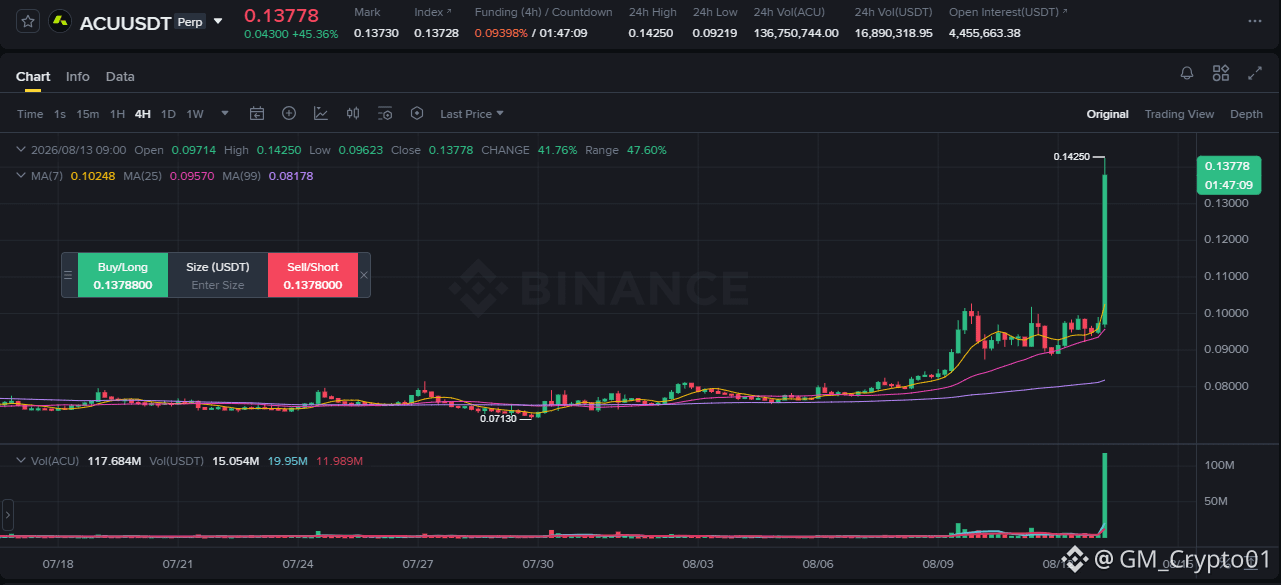Click the Buy/Long button

point(123,275)
